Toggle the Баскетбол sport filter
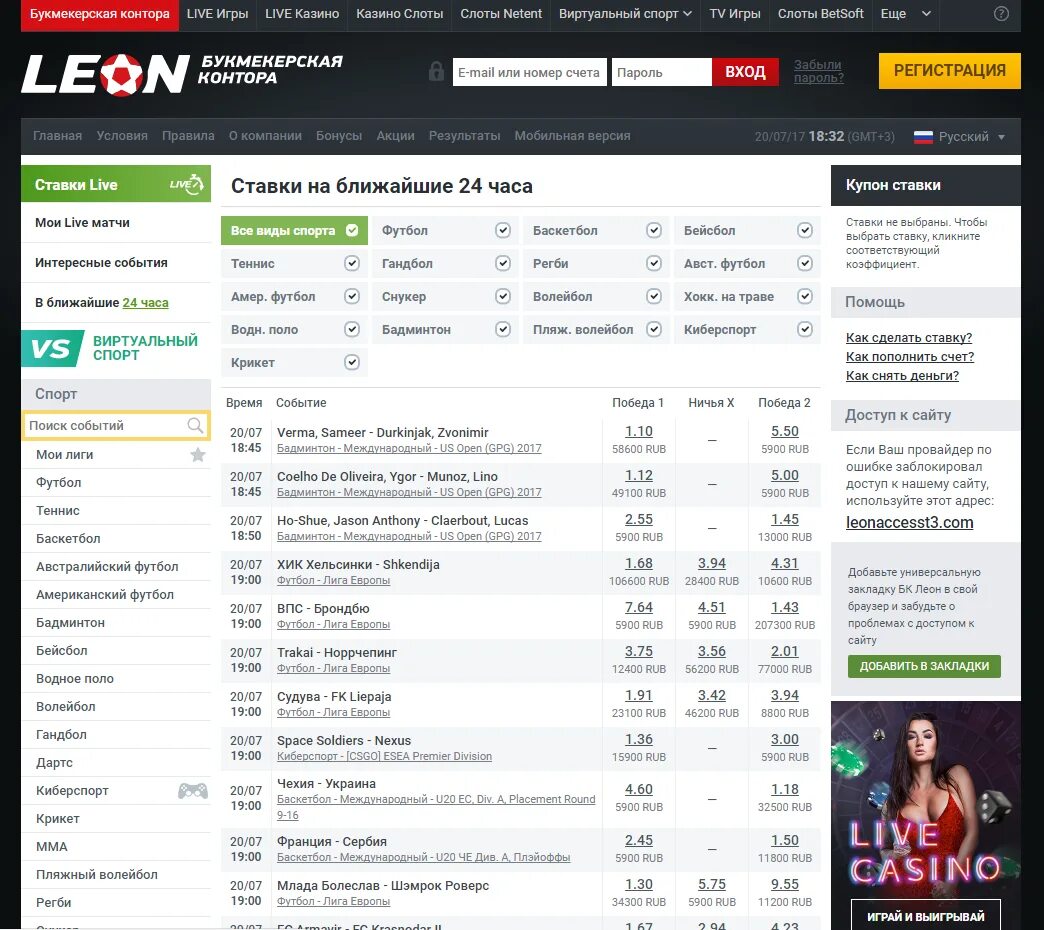This screenshot has width=1044, height=930. tap(596, 230)
